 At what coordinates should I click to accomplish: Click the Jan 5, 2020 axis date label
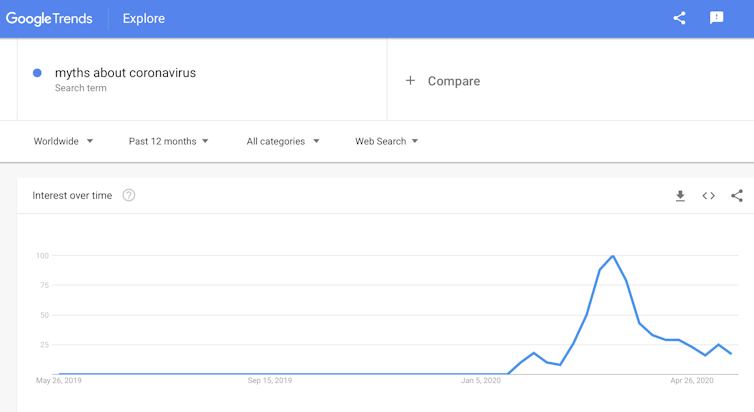click(x=481, y=381)
